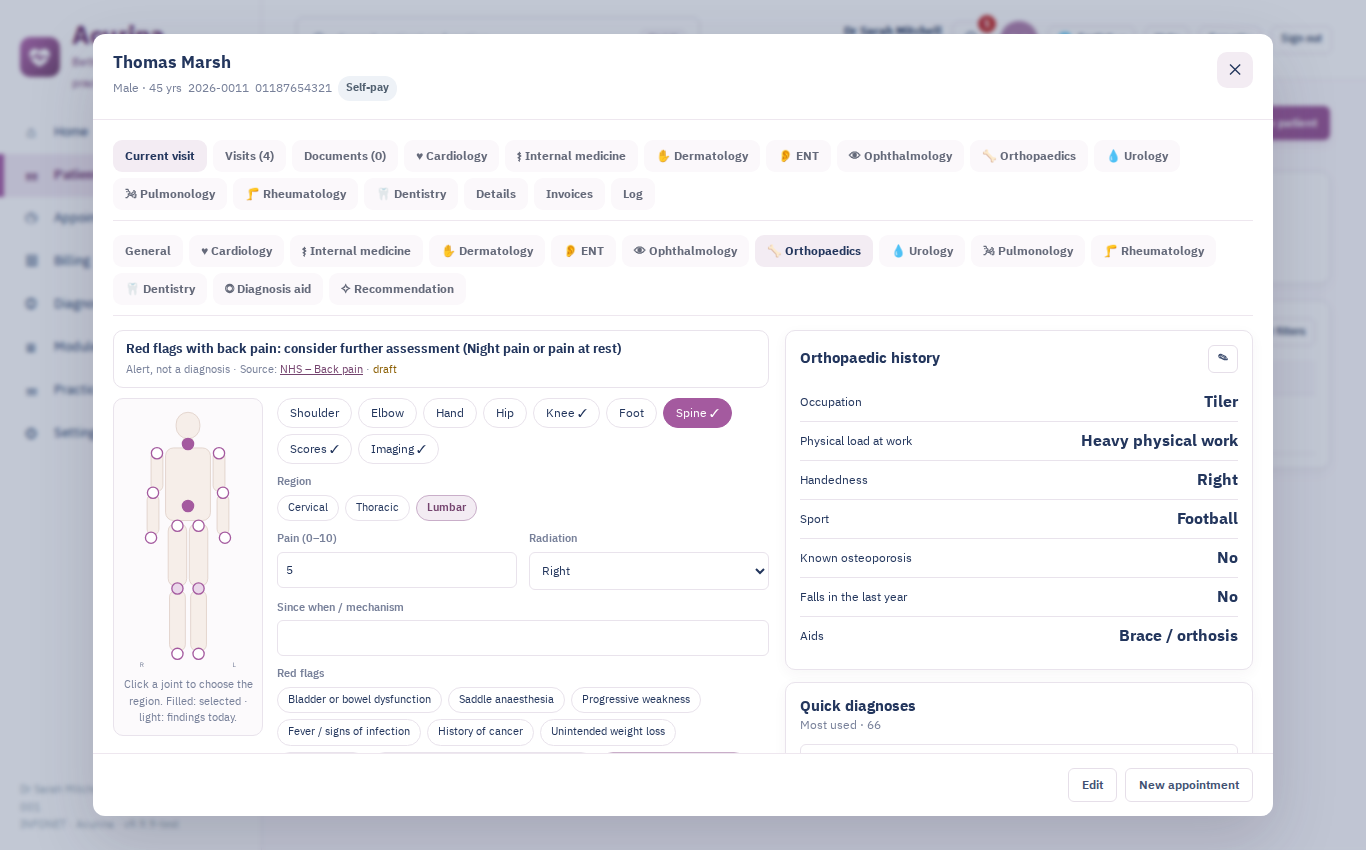
Task: Select Shoulder joint chip
Action: (315, 413)
